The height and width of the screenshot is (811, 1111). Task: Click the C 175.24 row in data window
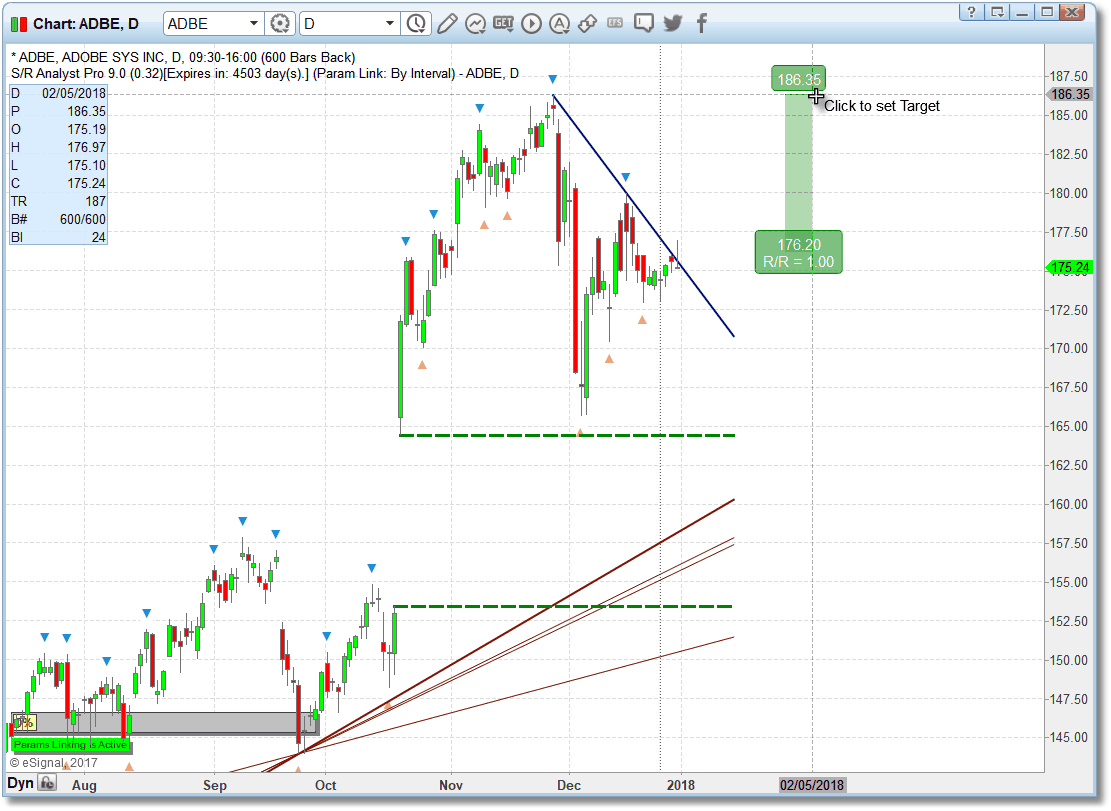(58, 183)
